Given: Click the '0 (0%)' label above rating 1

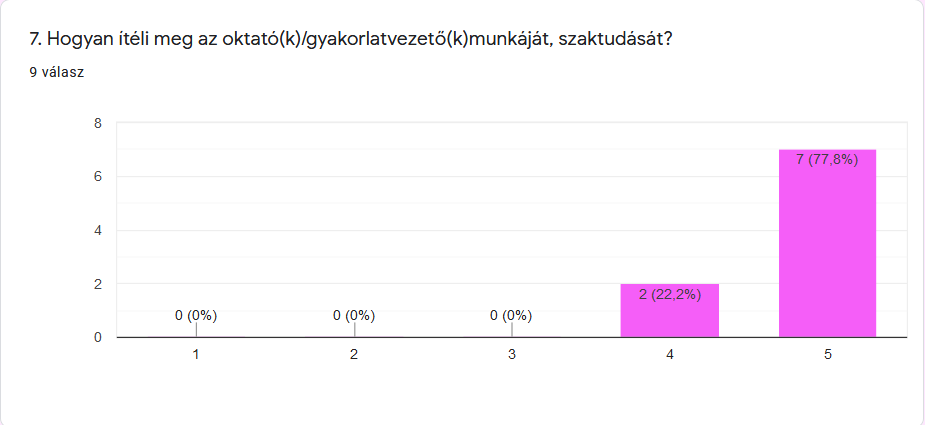Looking at the screenshot, I should click(196, 316).
